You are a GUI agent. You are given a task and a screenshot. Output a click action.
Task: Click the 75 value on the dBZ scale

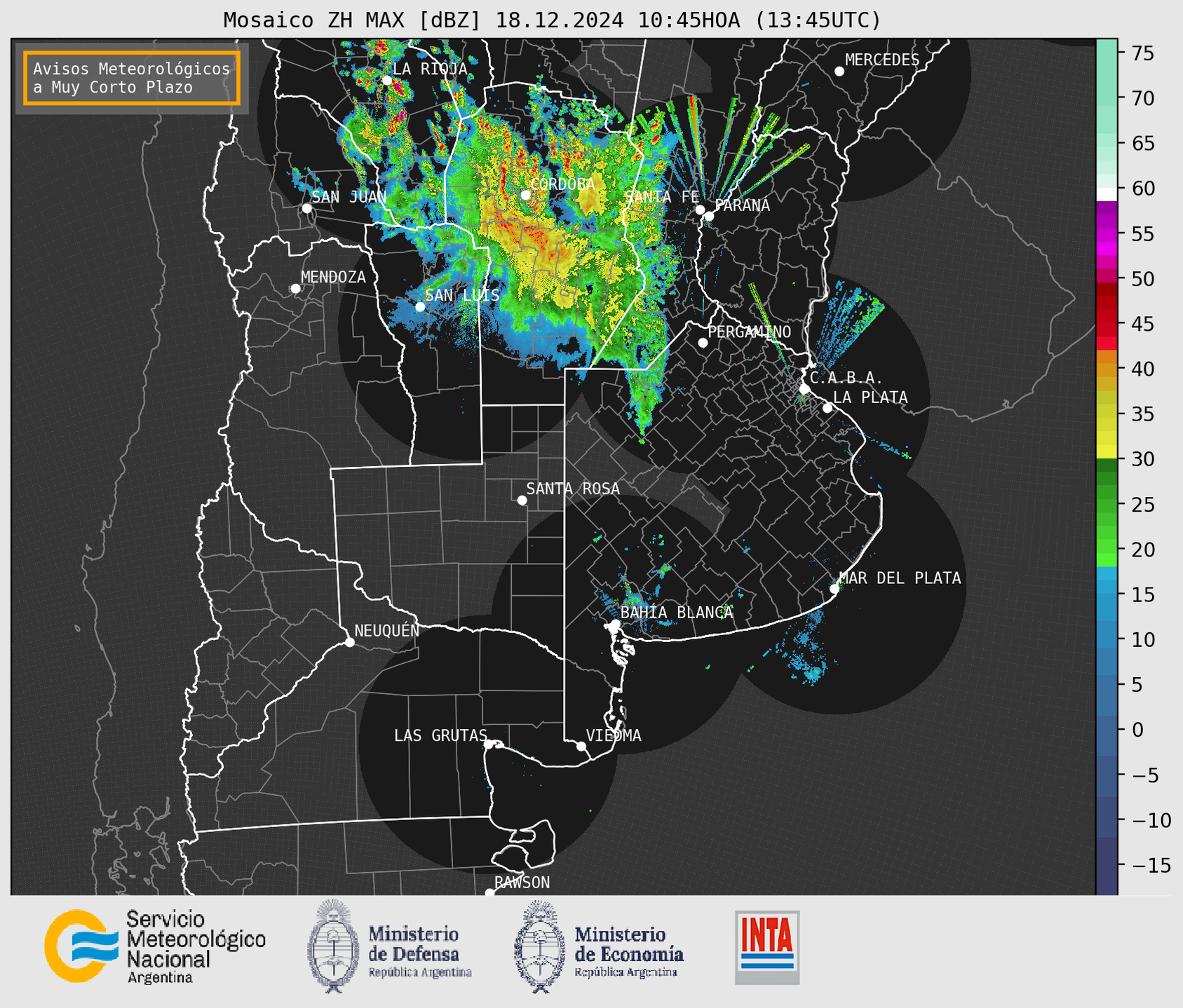pos(1142,54)
